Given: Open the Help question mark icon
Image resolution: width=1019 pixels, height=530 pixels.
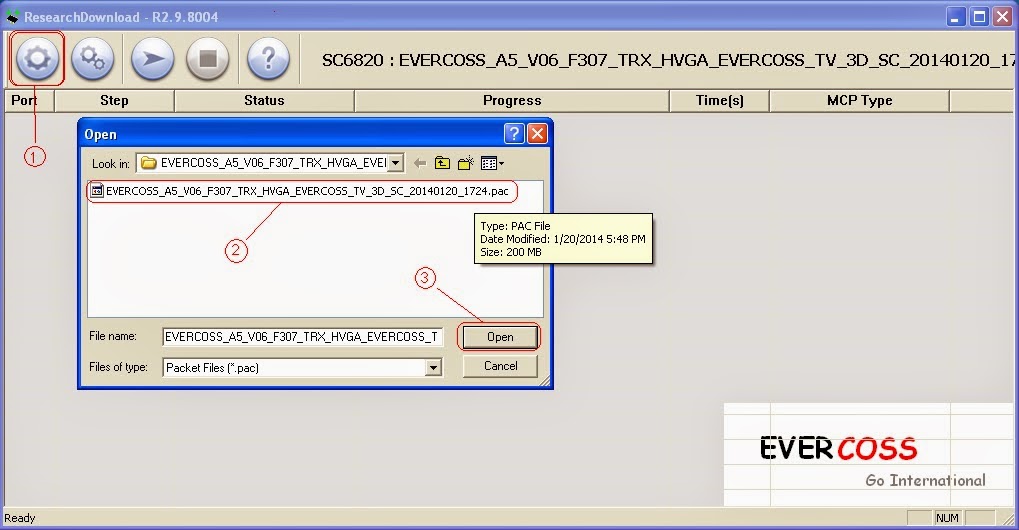Looking at the screenshot, I should pos(268,59).
